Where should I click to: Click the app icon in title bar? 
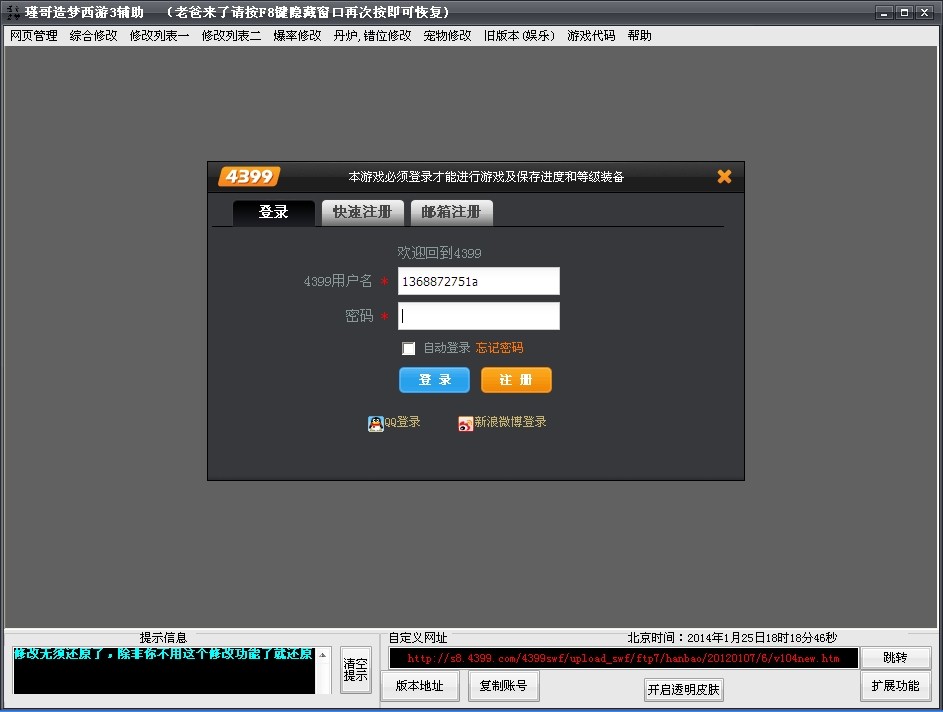tap(12, 13)
